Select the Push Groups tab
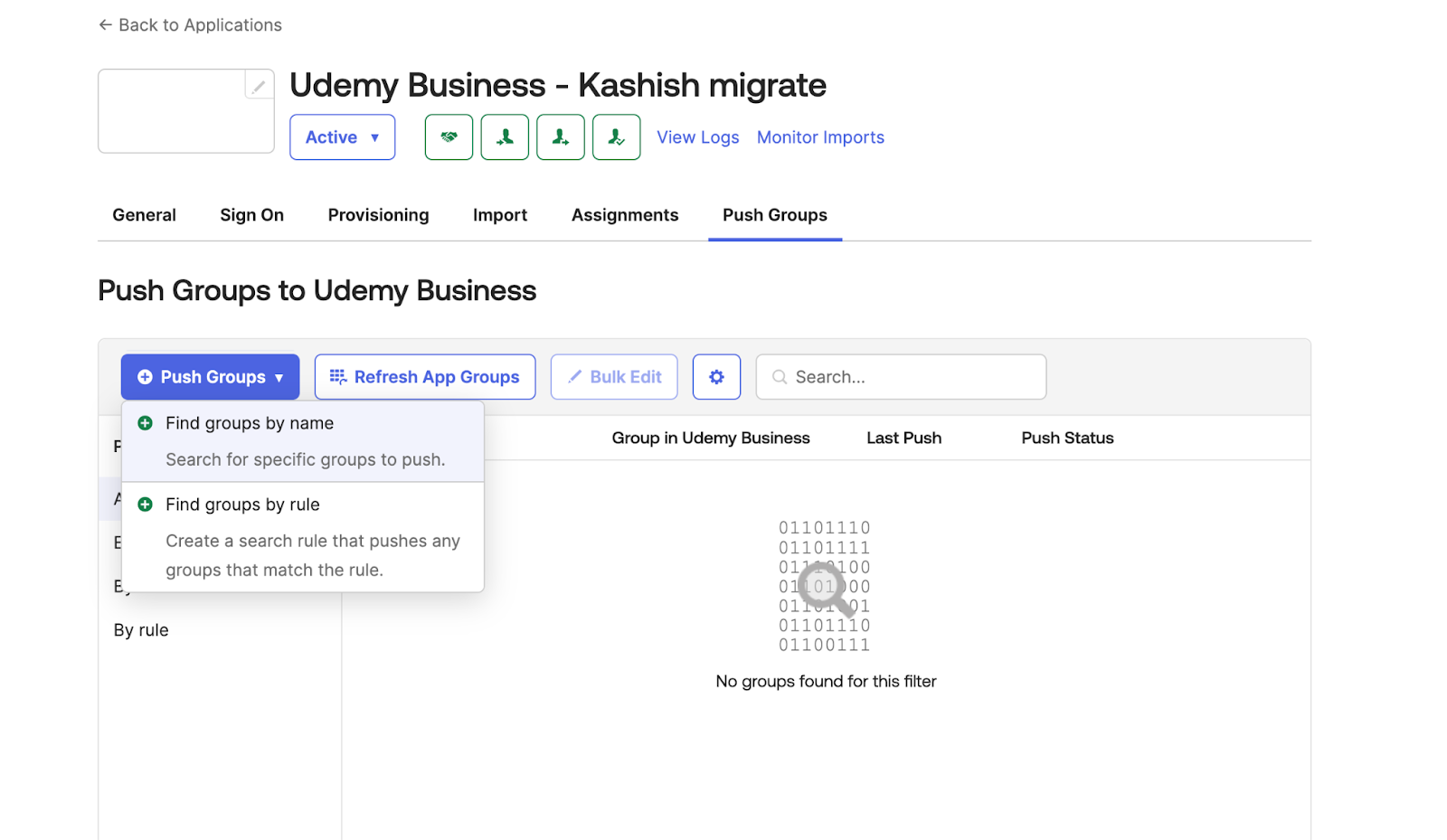1447x840 pixels. (775, 215)
